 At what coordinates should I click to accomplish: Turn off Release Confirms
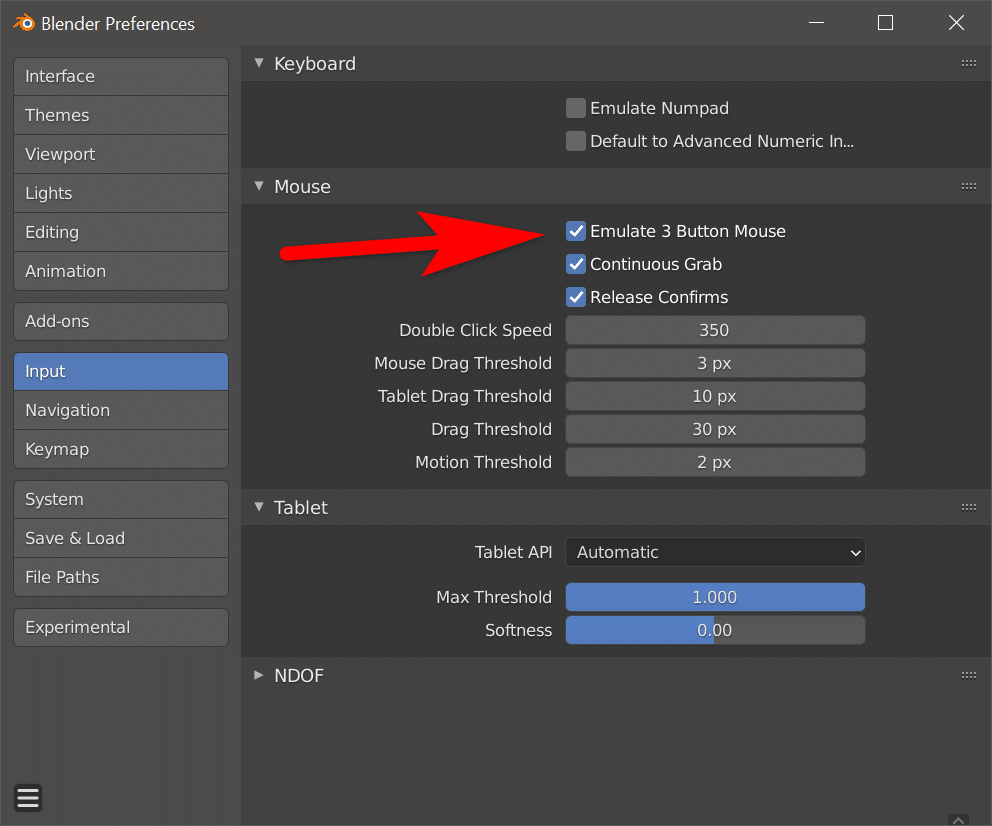coord(576,297)
